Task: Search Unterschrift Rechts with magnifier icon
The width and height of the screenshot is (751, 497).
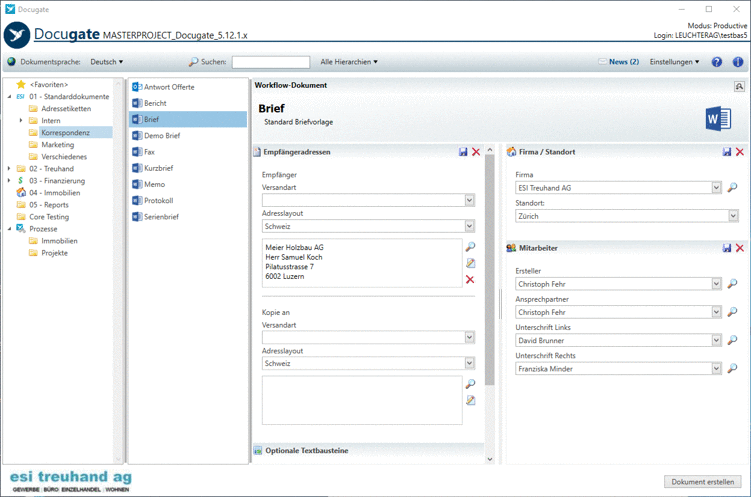Action: [x=732, y=369]
